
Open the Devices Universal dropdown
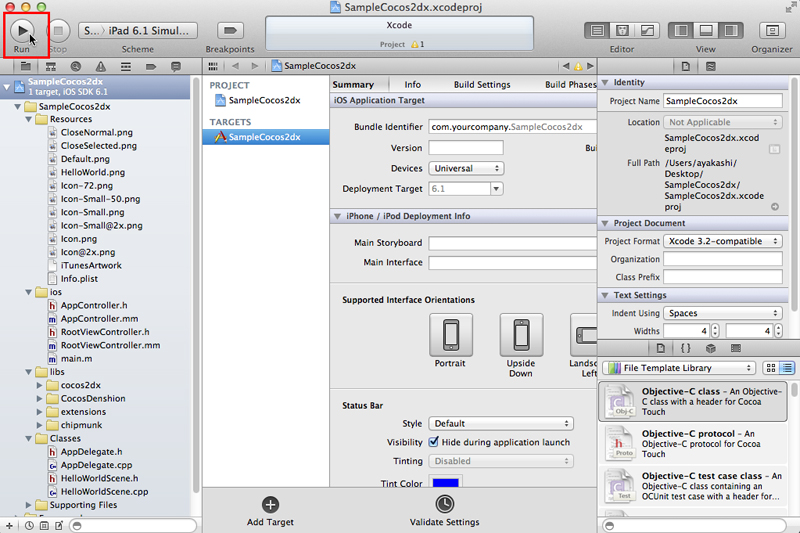(x=466, y=168)
